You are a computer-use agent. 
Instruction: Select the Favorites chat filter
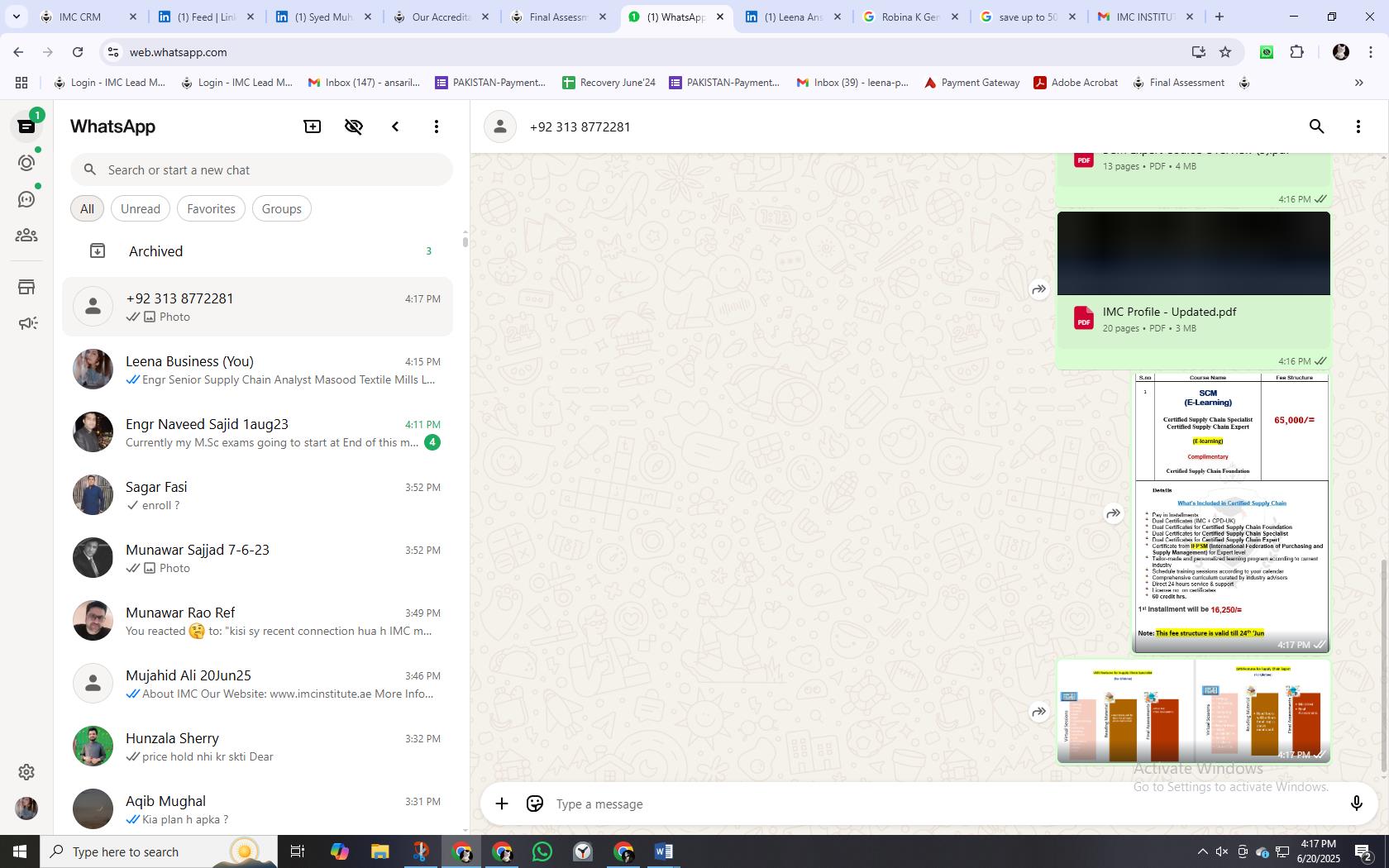tap(211, 209)
